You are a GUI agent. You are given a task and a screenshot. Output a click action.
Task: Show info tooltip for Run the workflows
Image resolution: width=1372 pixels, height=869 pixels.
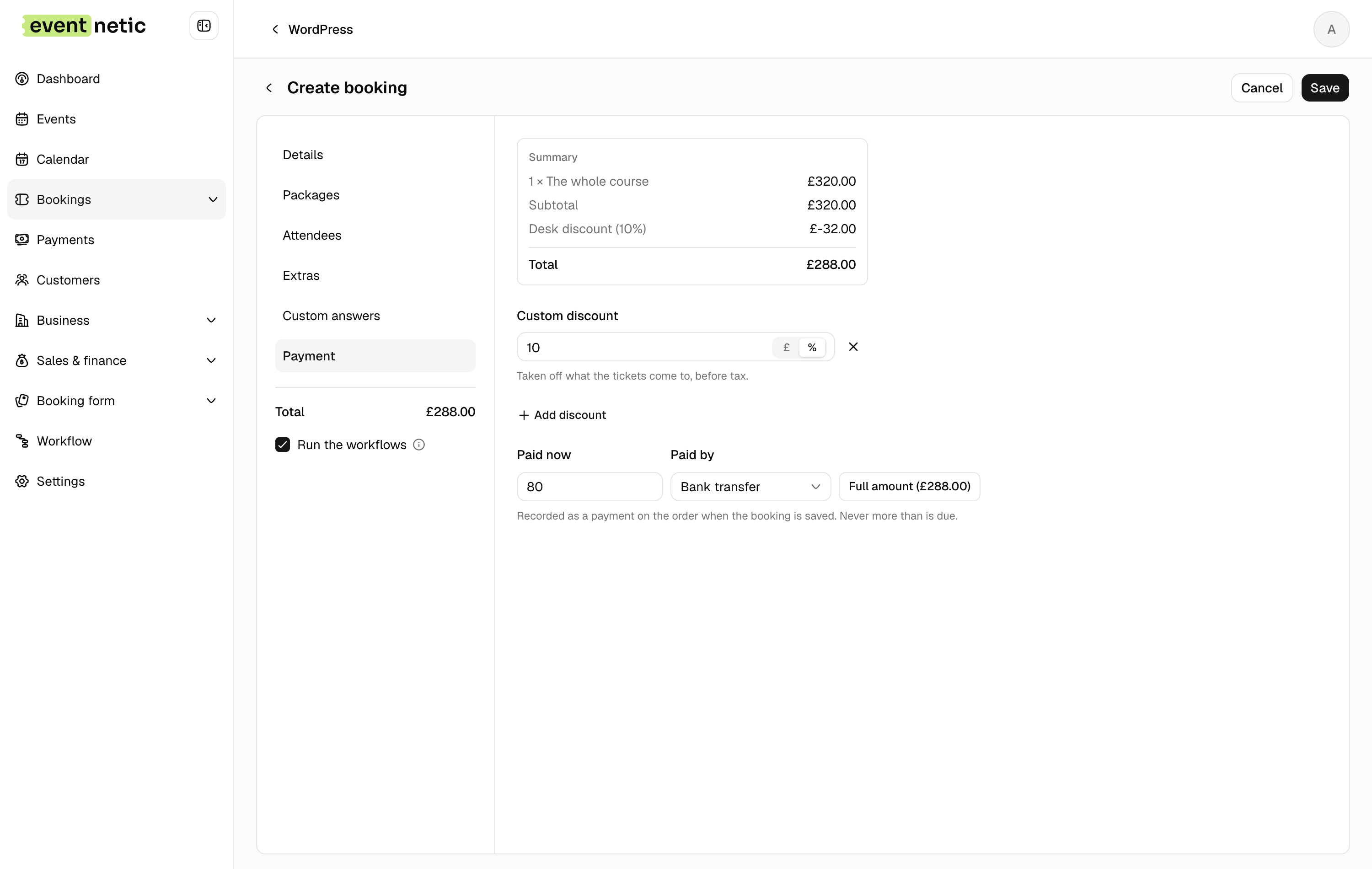click(419, 445)
